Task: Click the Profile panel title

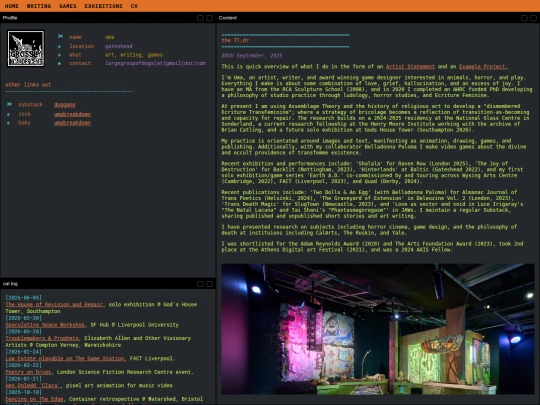Action: [10, 18]
